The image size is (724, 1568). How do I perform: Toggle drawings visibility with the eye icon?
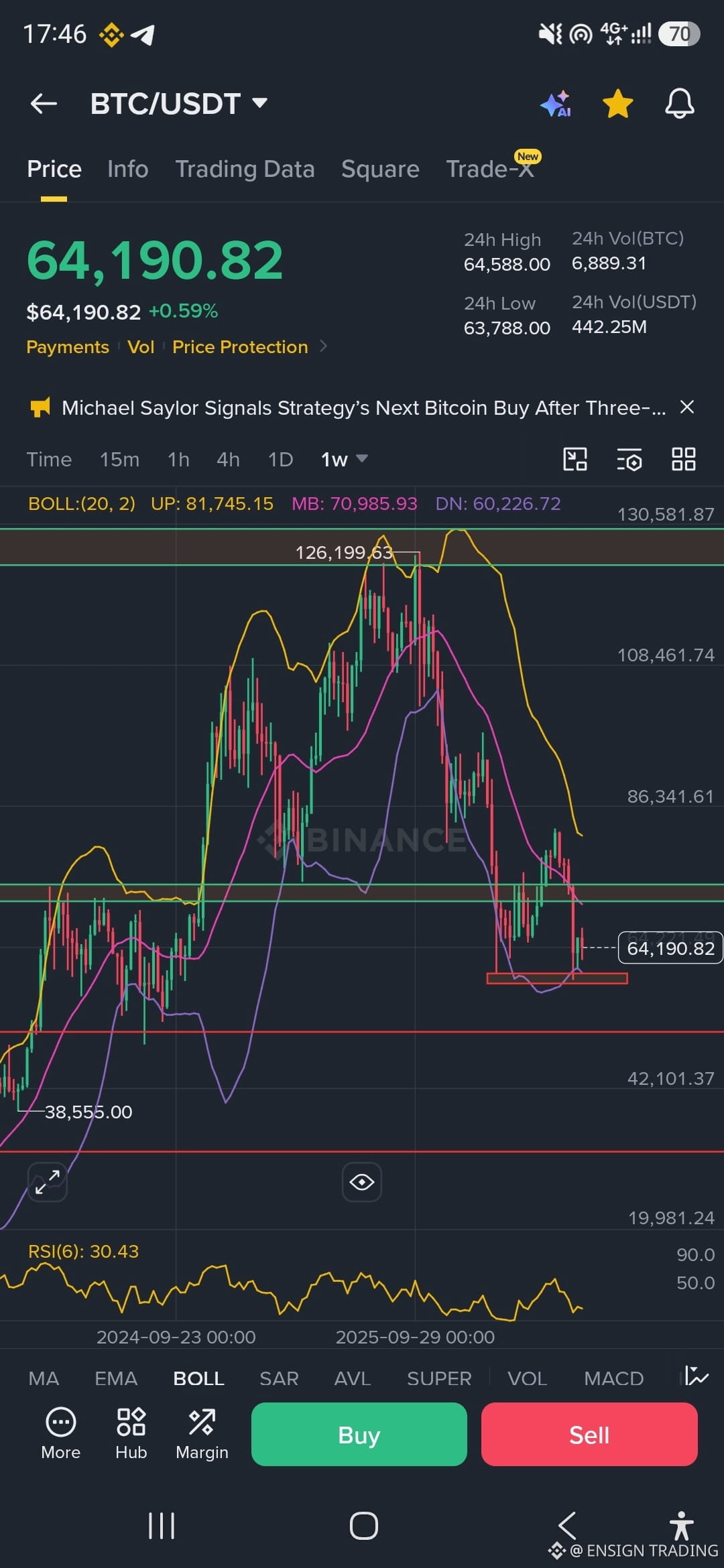pos(362,1182)
